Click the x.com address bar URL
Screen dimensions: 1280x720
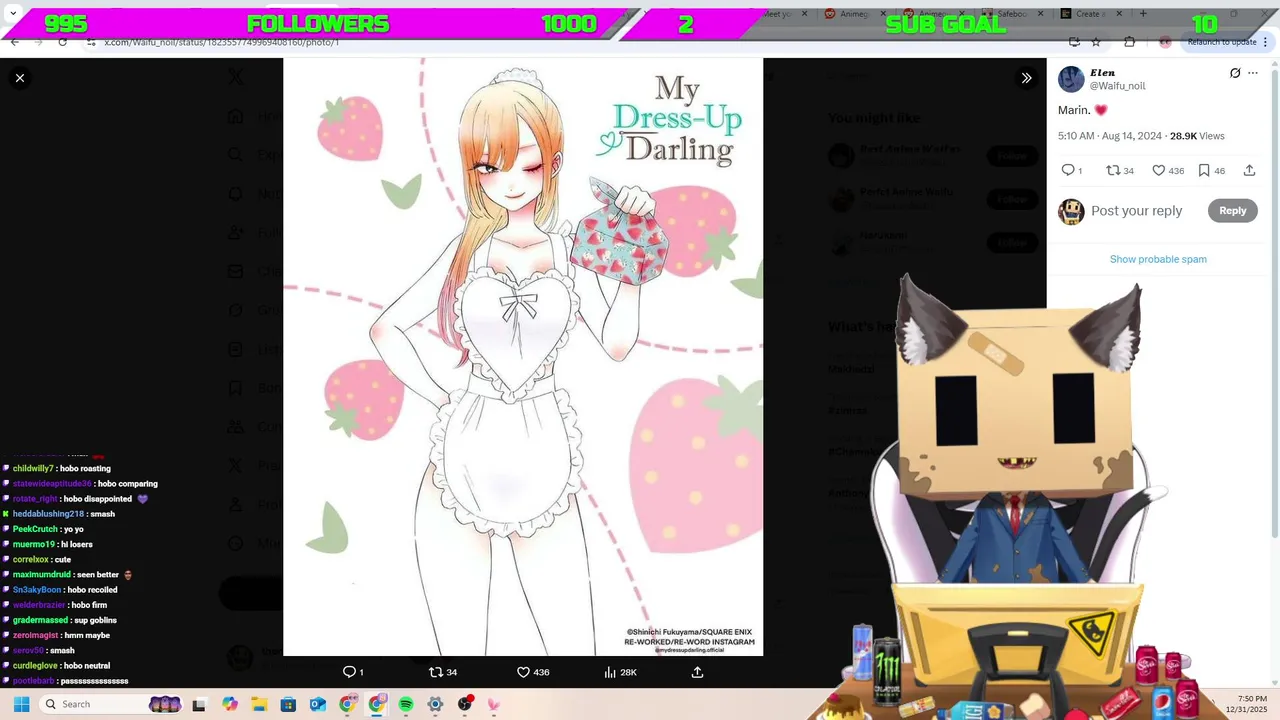point(222,42)
